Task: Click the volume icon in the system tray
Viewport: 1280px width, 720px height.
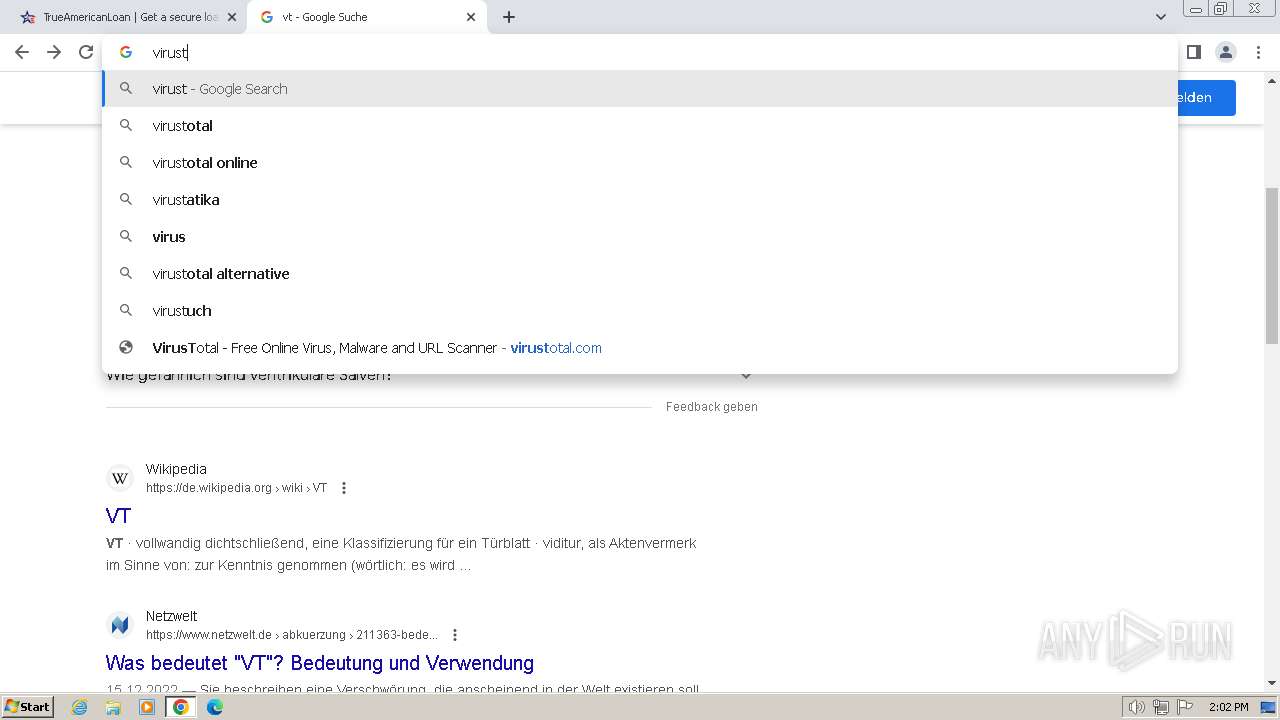Action: coord(1137,707)
